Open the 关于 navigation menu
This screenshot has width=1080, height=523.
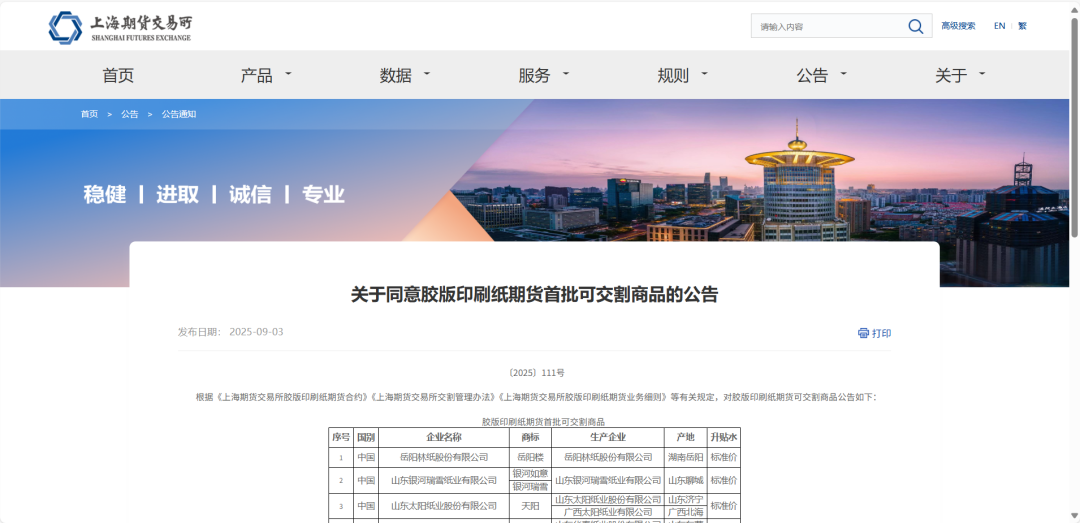click(951, 76)
